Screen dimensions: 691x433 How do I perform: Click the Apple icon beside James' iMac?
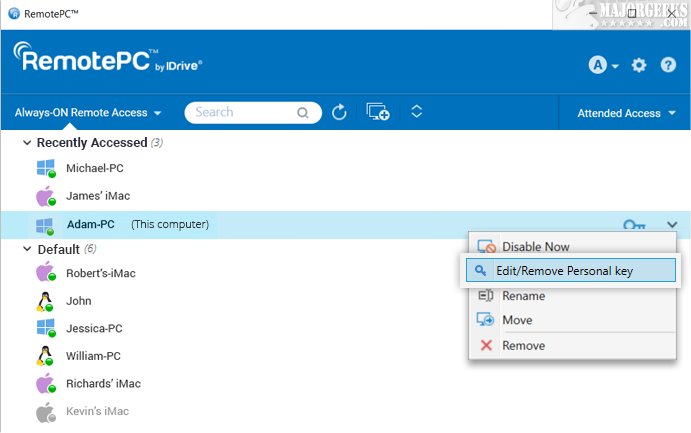(46, 196)
